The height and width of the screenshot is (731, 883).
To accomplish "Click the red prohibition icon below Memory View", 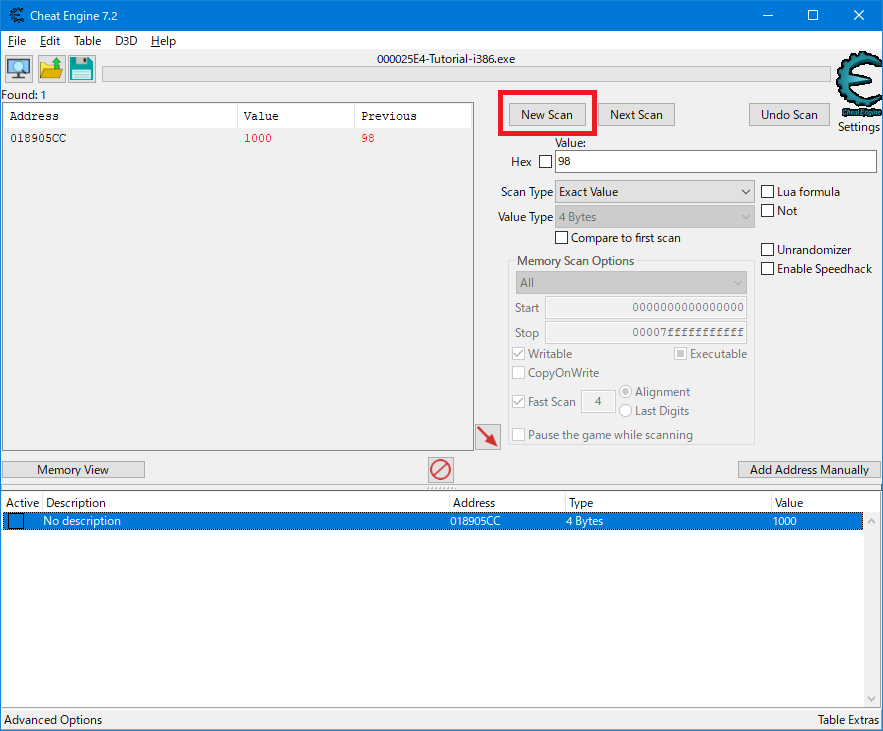I will (440, 469).
